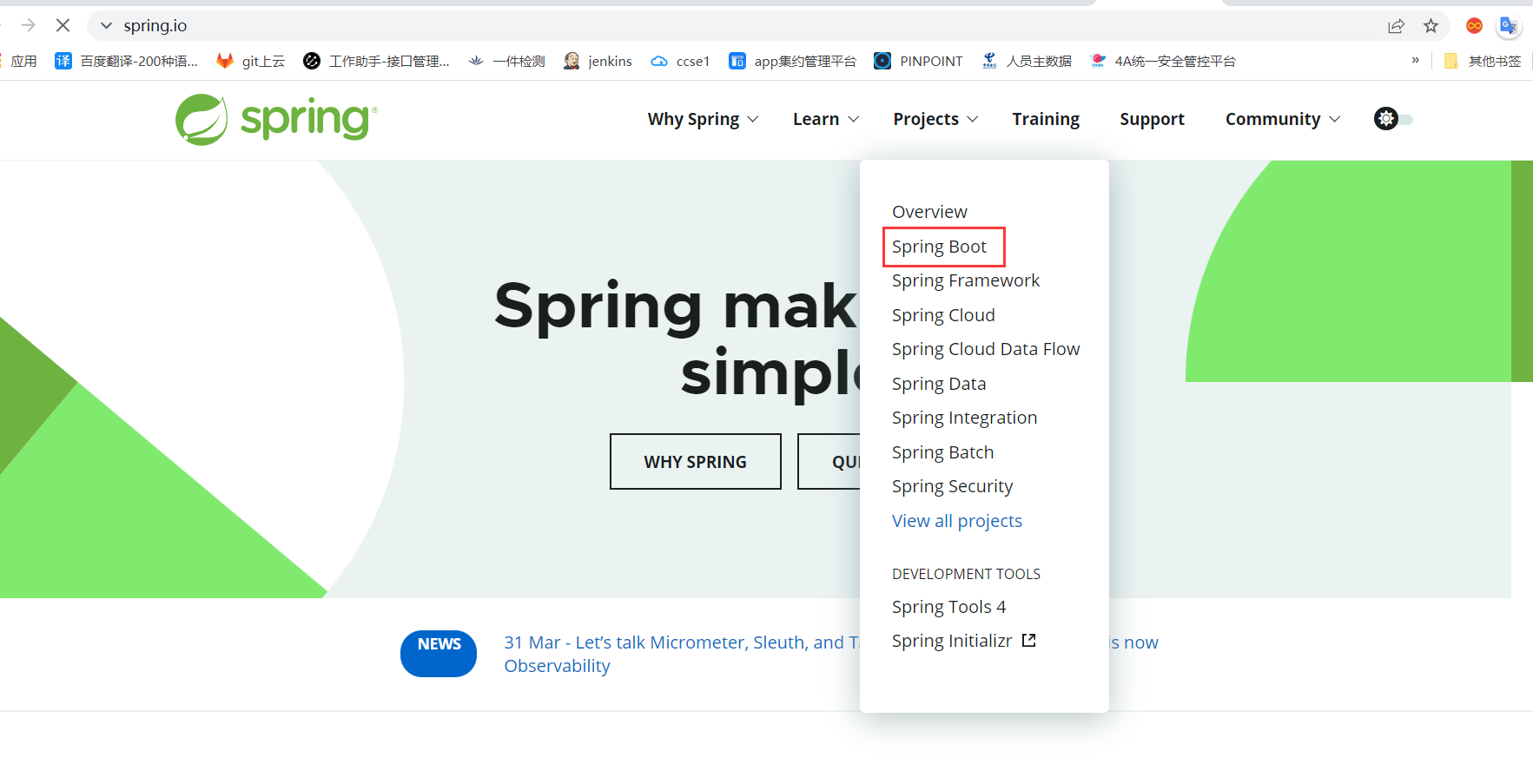Click the red infinity extension icon

coord(1474,25)
